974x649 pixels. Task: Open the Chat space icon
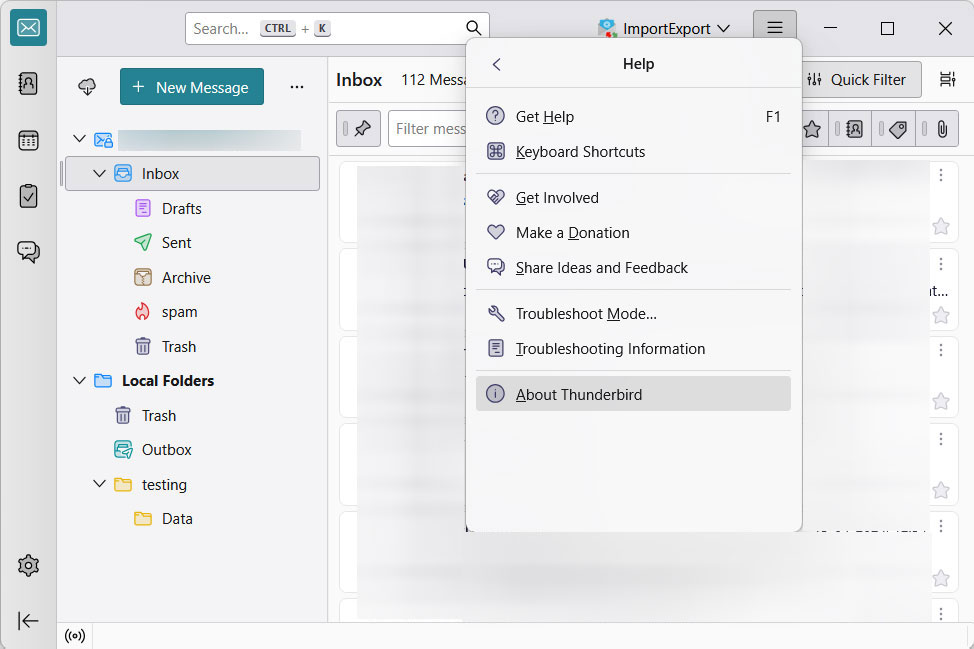(x=28, y=252)
